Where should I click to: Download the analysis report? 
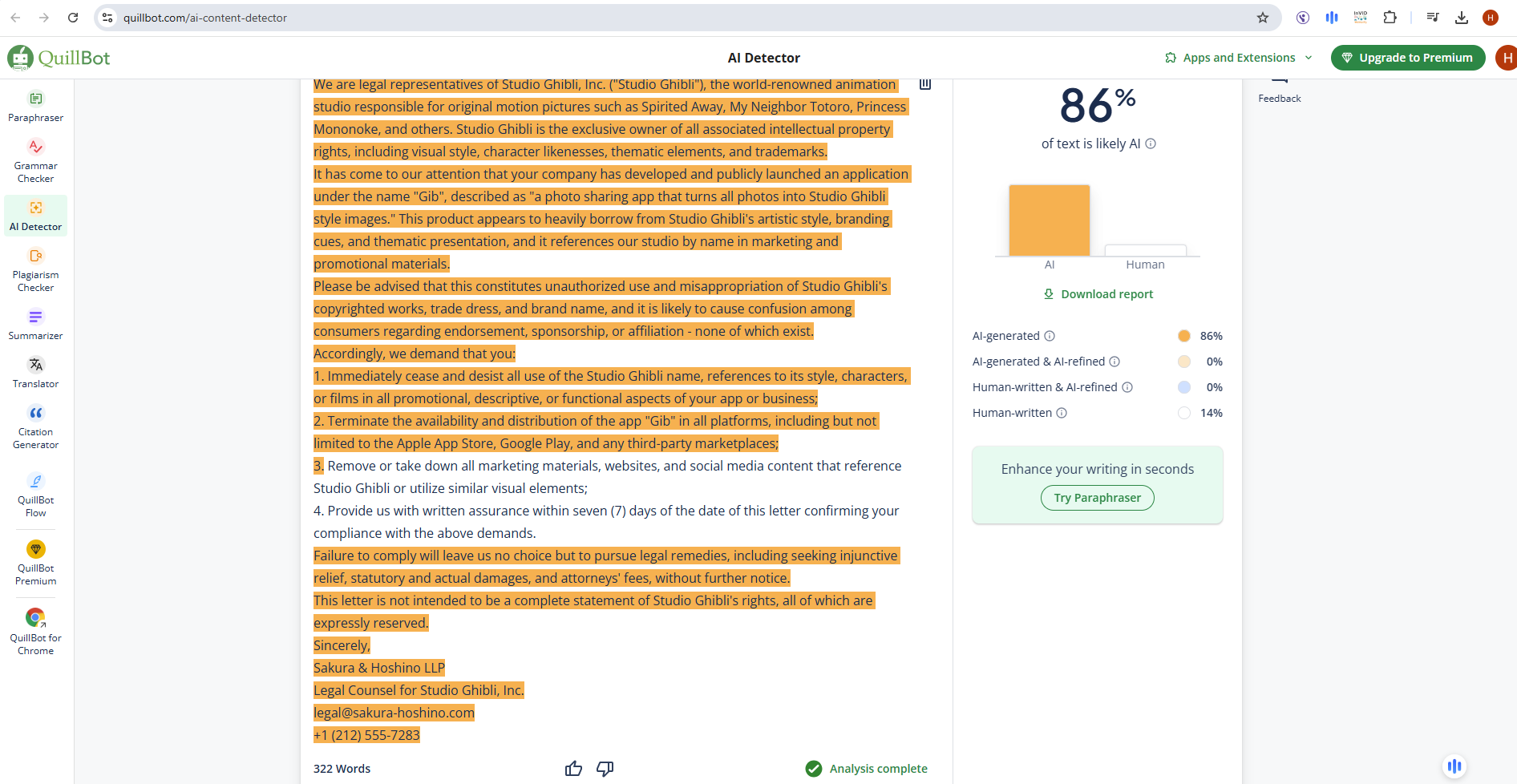tap(1098, 294)
